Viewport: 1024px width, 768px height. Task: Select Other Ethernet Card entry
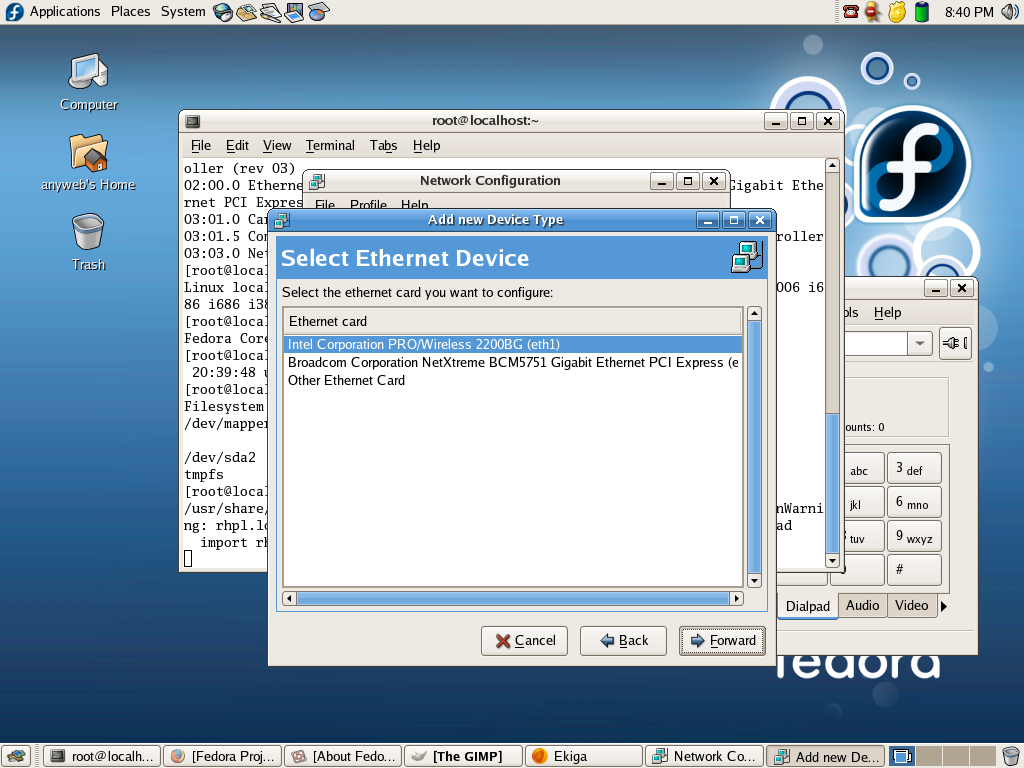coord(513,380)
